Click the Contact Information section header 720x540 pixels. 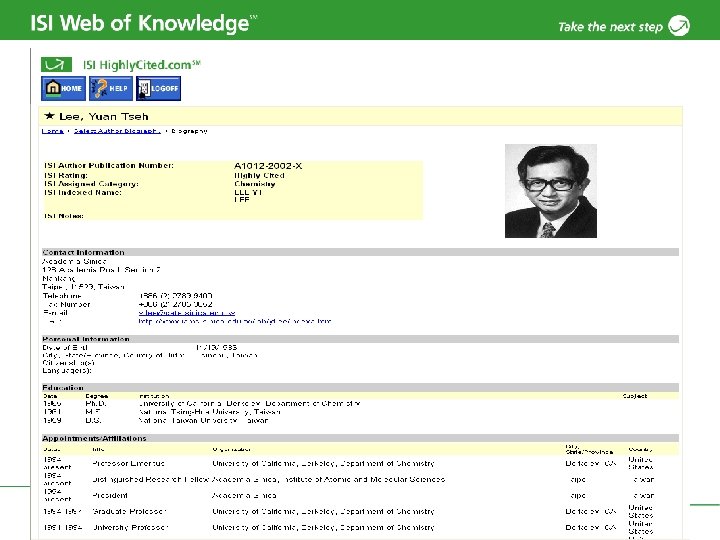tap(360, 252)
